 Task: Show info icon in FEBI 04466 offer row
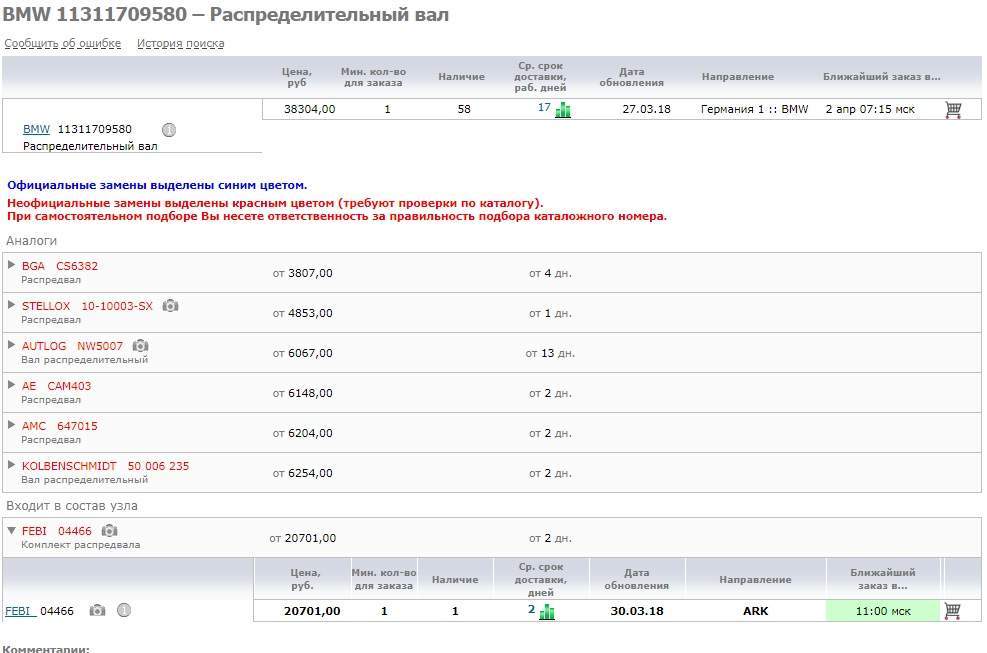pyautogui.click(x=124, y=610)
